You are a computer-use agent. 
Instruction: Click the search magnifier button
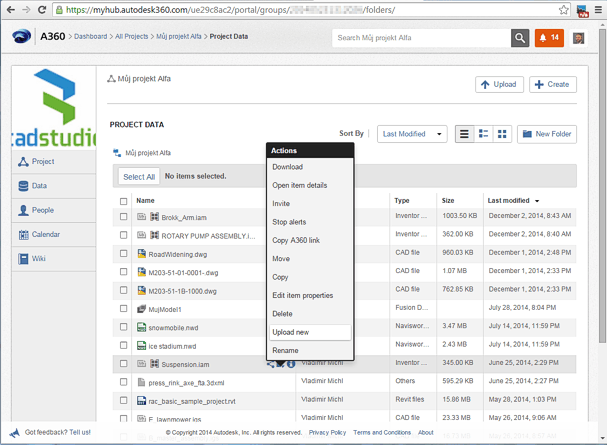tap(520, 38)
